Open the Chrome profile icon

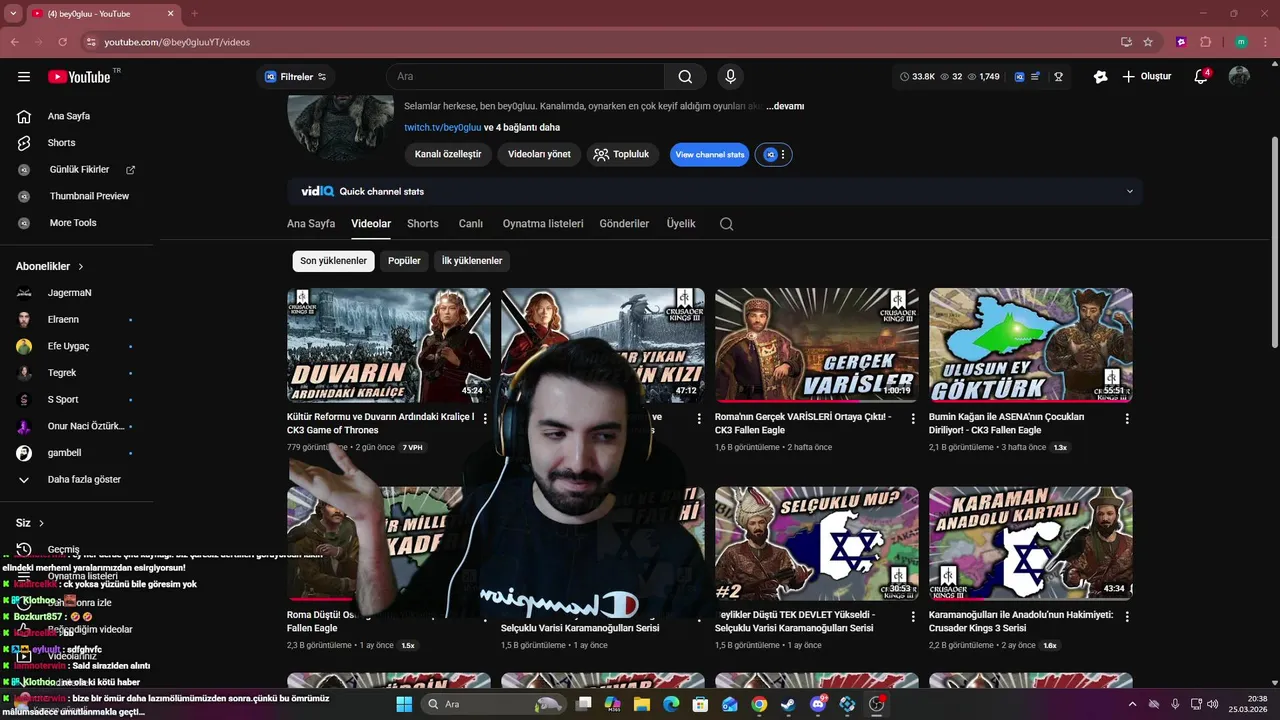pyautogui.click(x=1241, y=42)
